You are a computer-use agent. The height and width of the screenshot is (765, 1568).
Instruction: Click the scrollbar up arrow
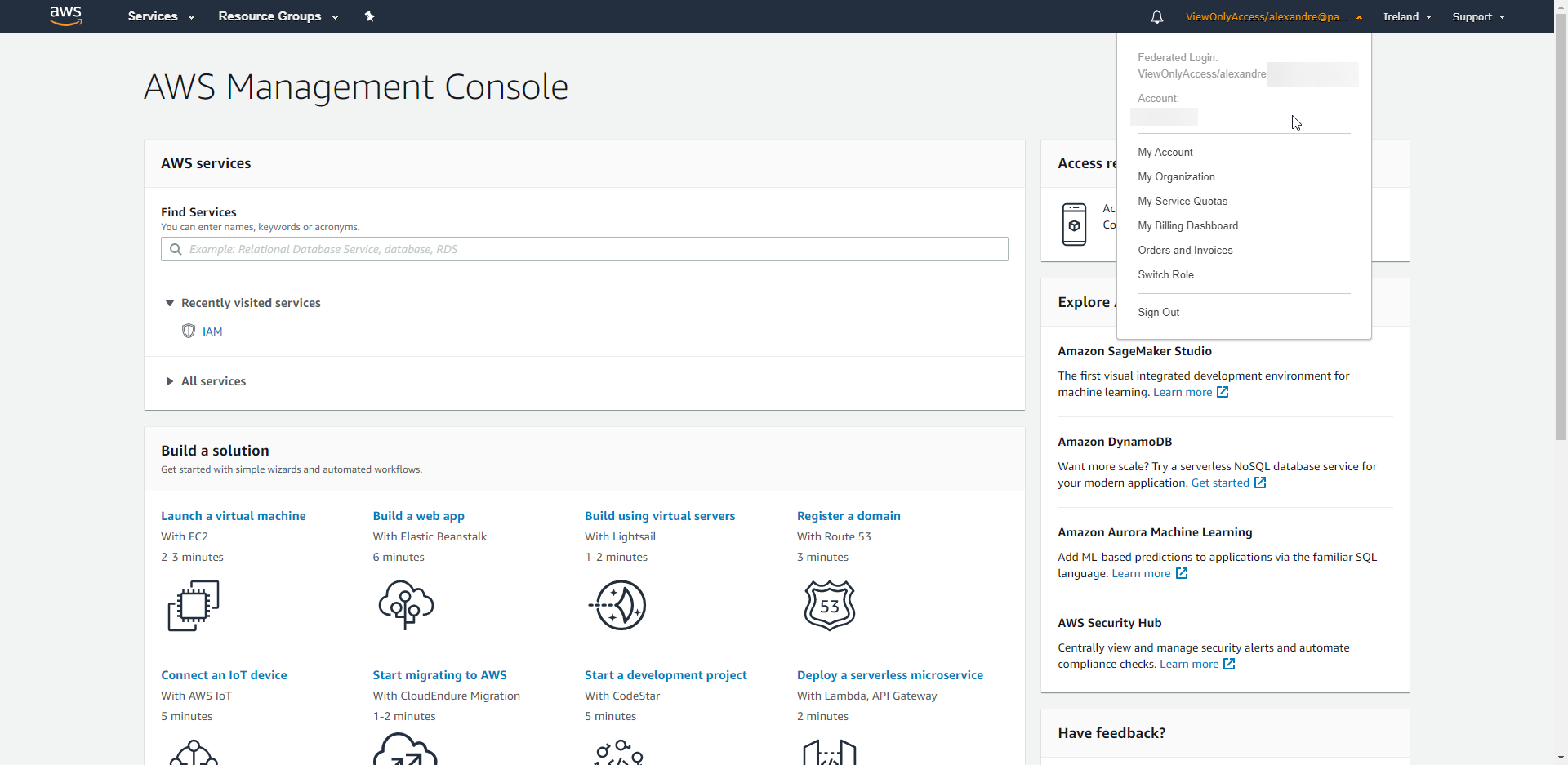pyautogui.click(x=1561, y=7)
